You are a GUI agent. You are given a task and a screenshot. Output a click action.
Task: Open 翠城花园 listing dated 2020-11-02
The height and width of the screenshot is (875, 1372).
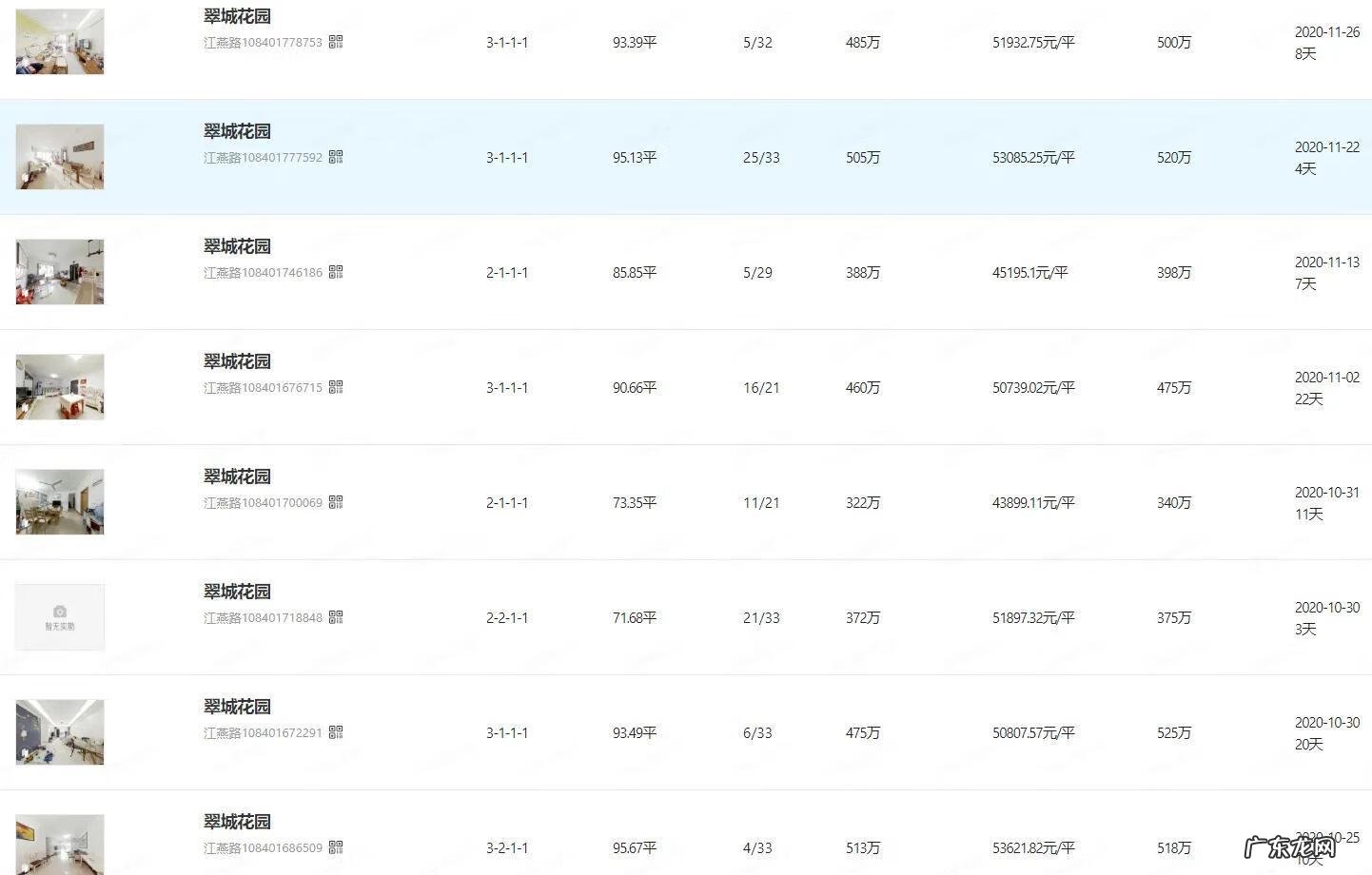coord(236,360)
